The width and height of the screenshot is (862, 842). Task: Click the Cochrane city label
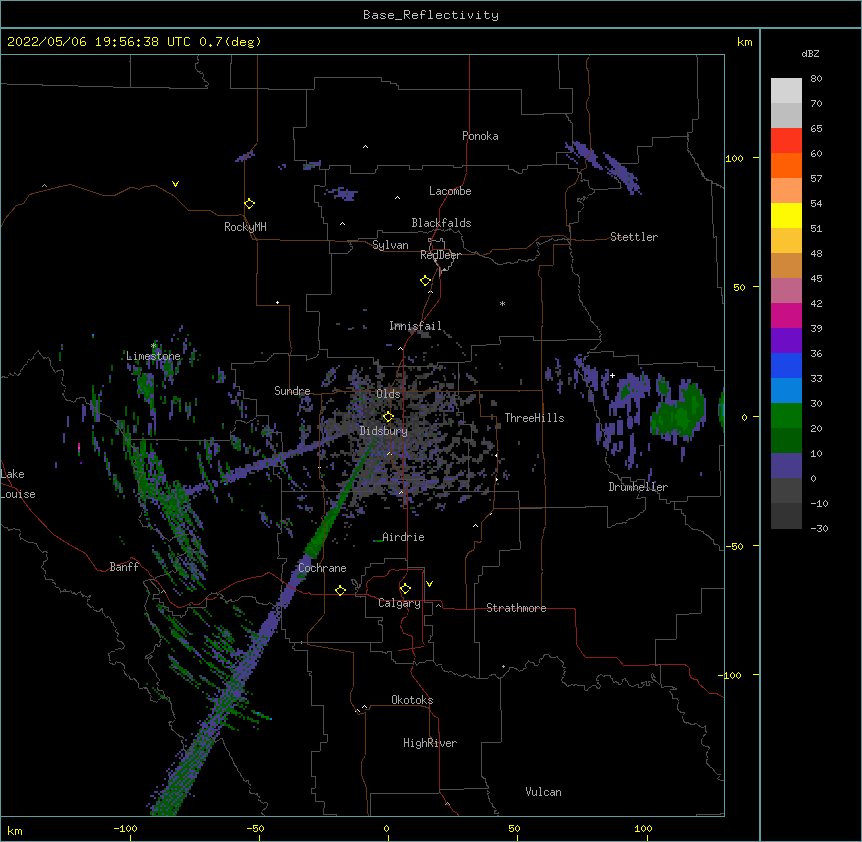(322, 568)
